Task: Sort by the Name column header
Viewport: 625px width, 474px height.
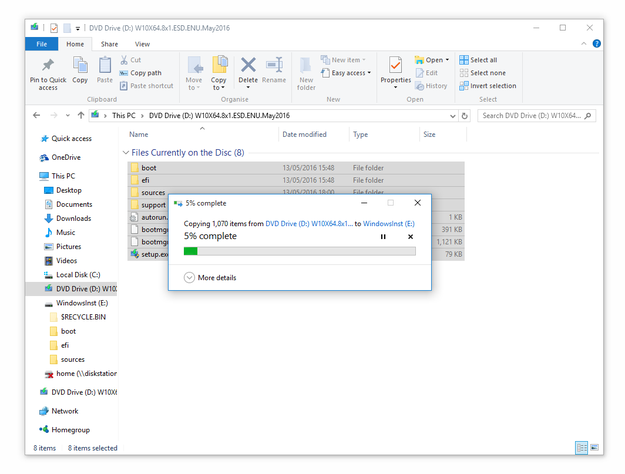Action: (x=139, y=135)
